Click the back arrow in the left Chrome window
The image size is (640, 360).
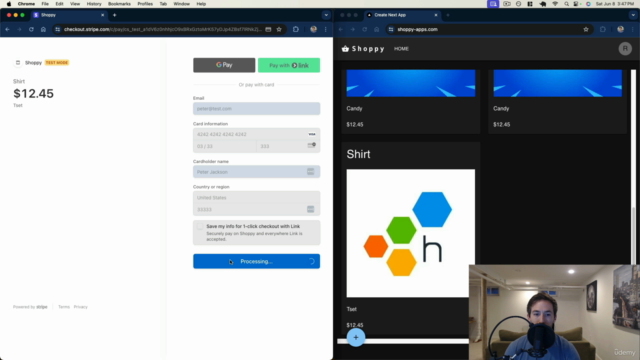coord(7,29)
